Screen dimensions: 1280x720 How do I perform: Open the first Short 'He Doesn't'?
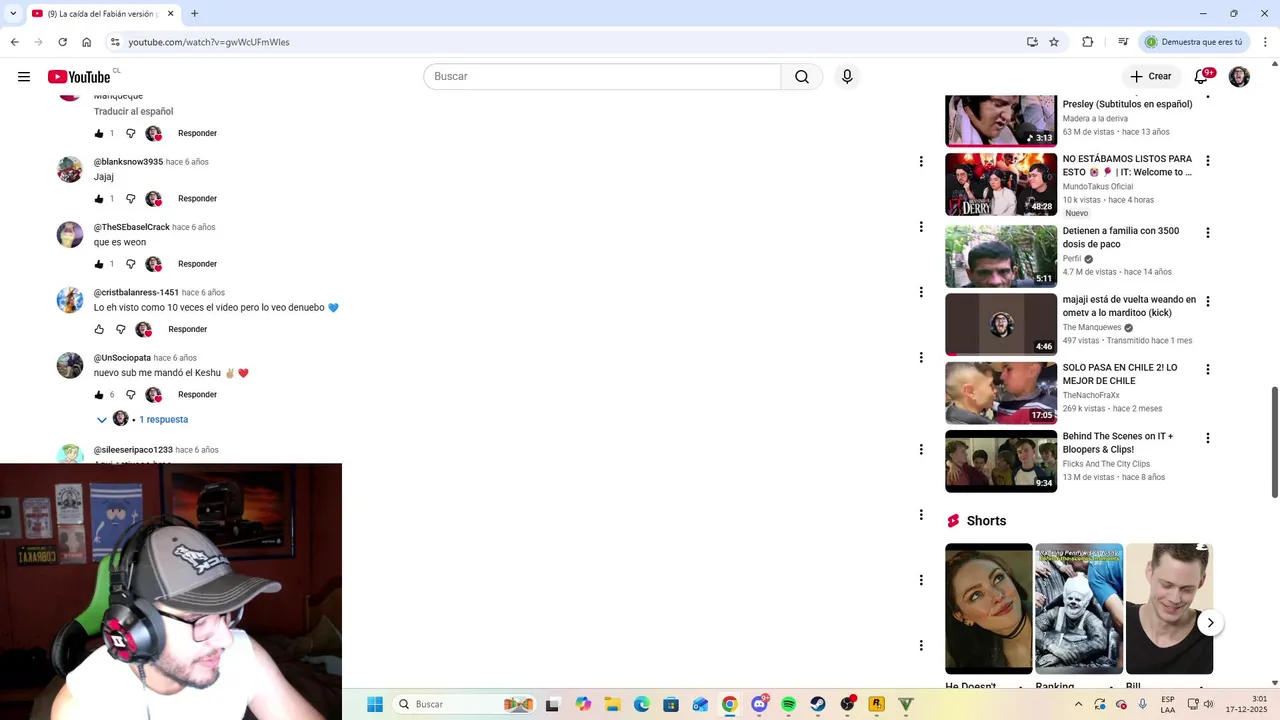pos(989,609)
